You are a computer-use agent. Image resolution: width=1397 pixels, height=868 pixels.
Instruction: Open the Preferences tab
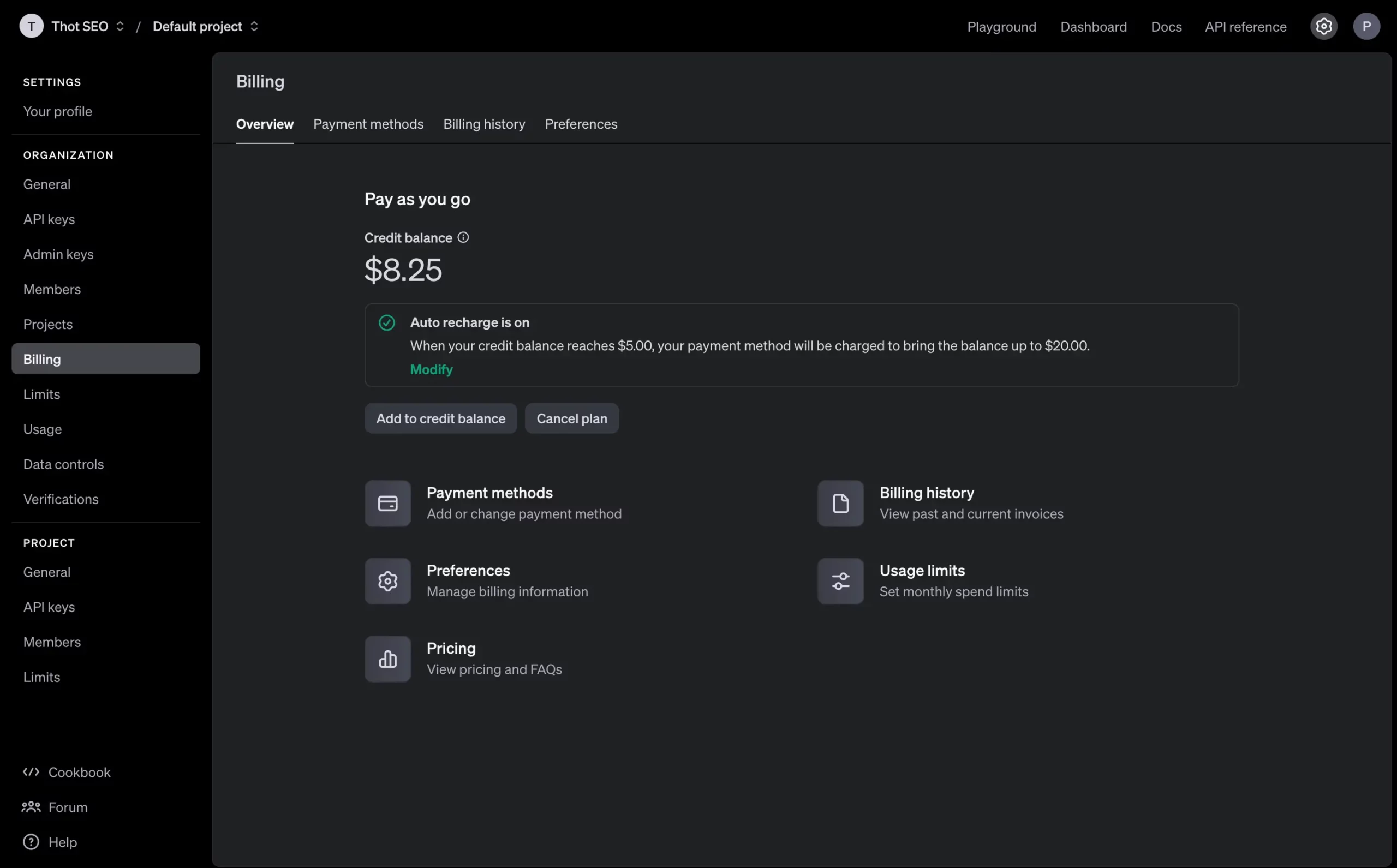tap(581, 124)
